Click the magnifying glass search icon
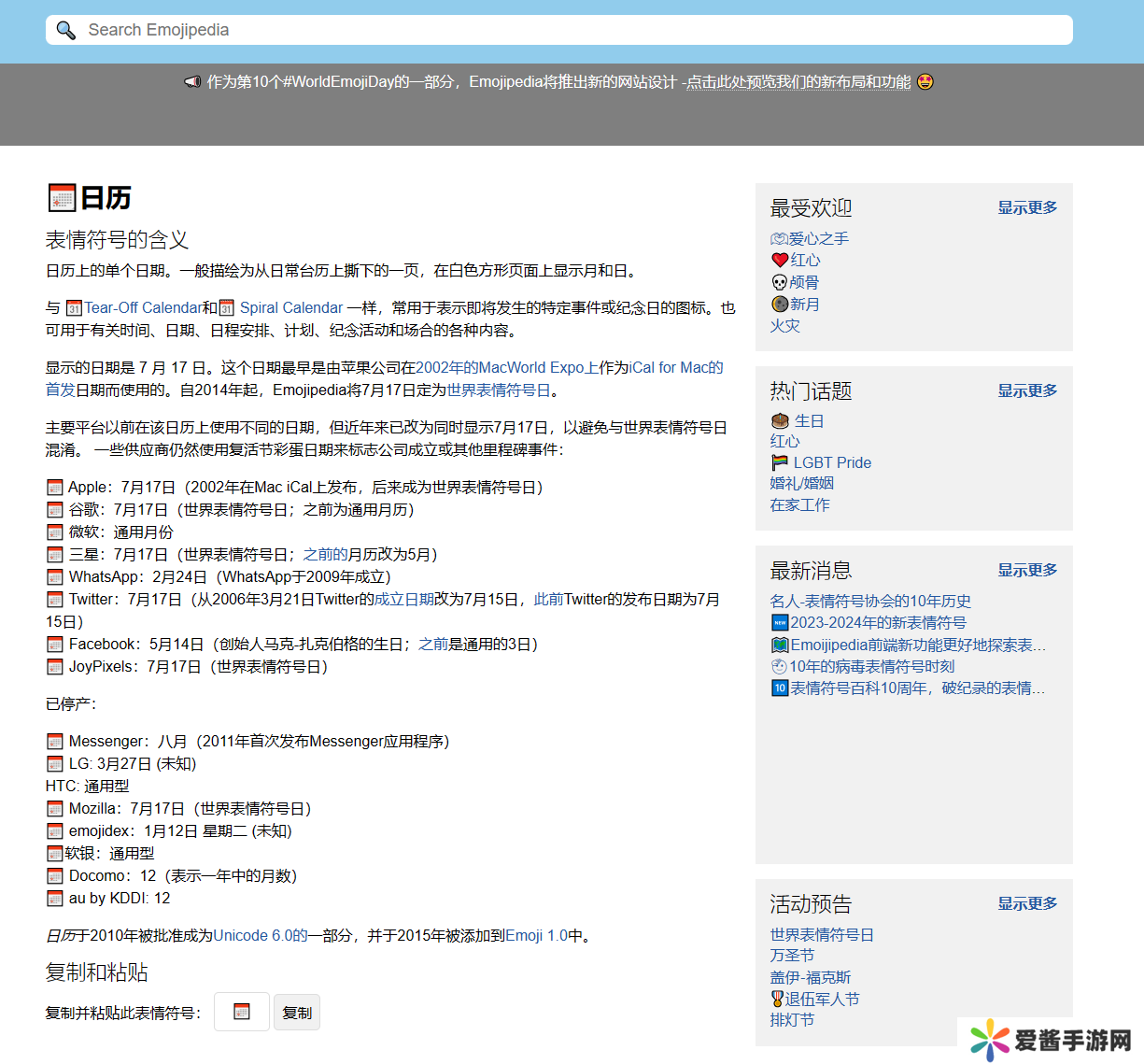This screenshot has height=1064, width=1144. (65, 30)
